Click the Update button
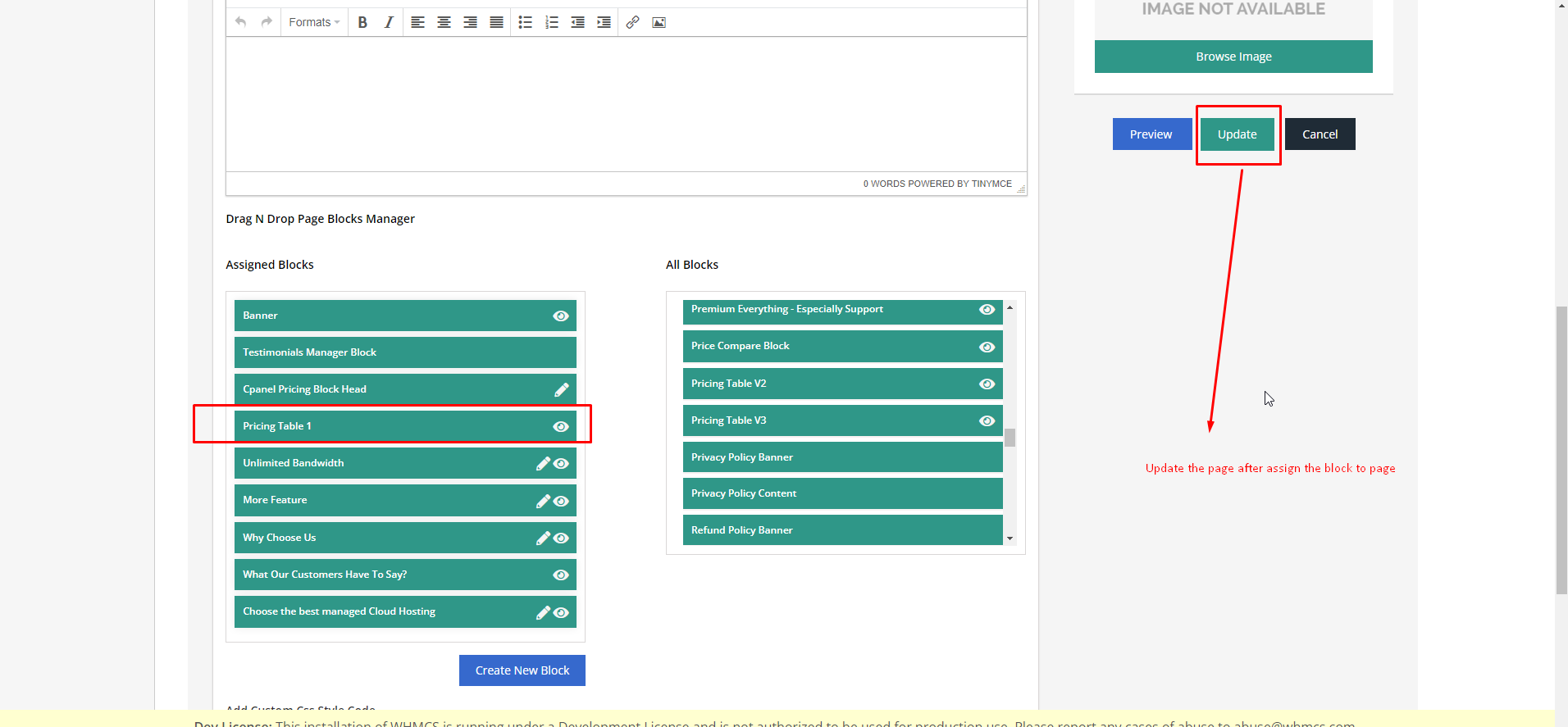Viewport: 1568px width, 727px height. coord(1237,134)
